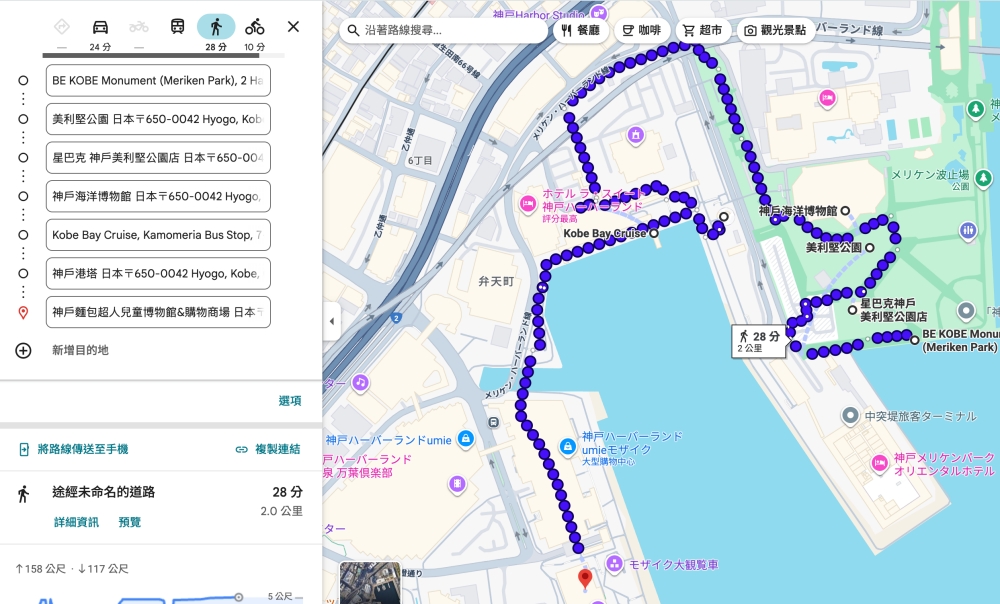Click the 咖啡 coffee filter icon
The width and height of the screenshot is (1000, 604).
pos(644,30)
